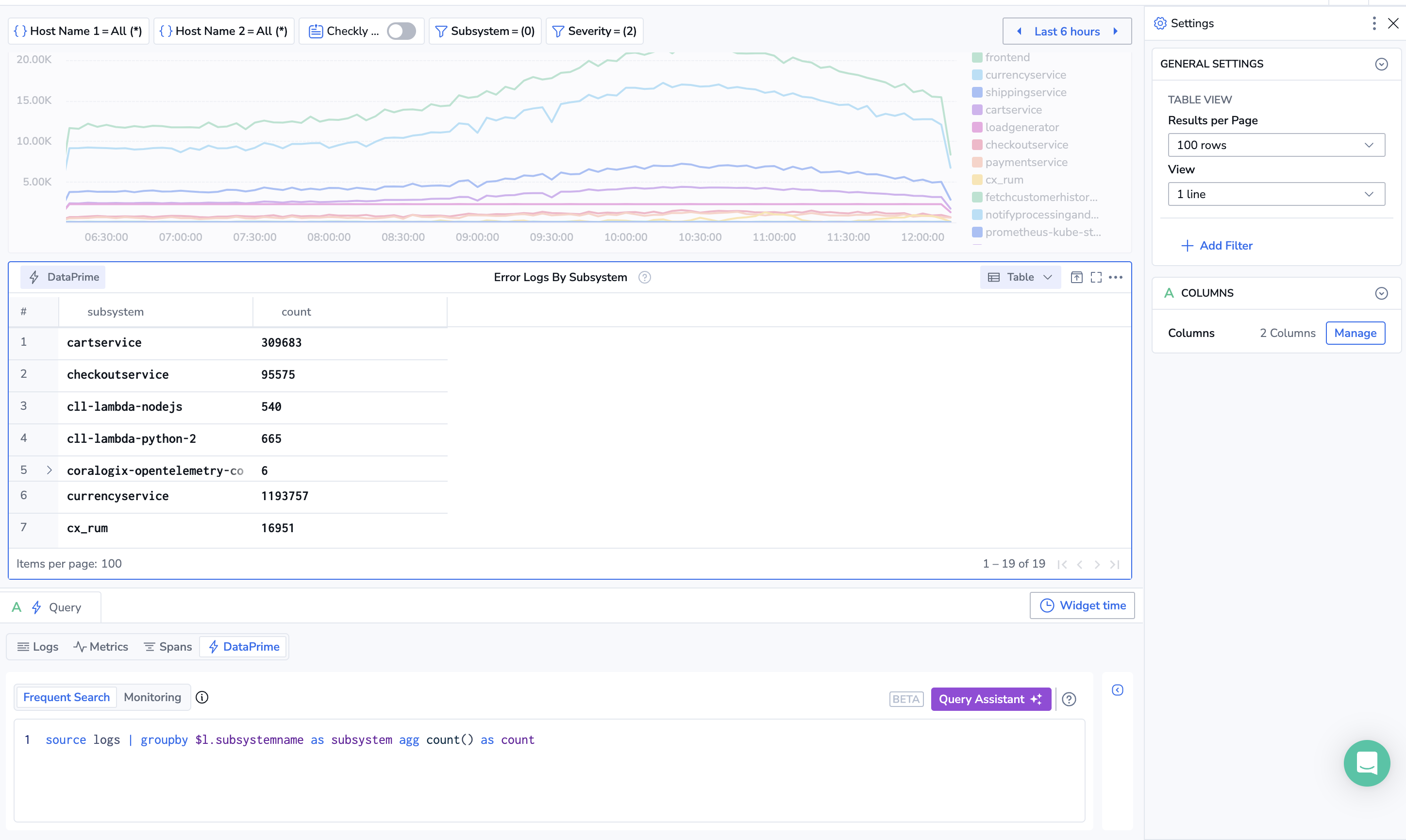
Task: Click info icon next to Monitoring
Action: (x=202, y=697)
